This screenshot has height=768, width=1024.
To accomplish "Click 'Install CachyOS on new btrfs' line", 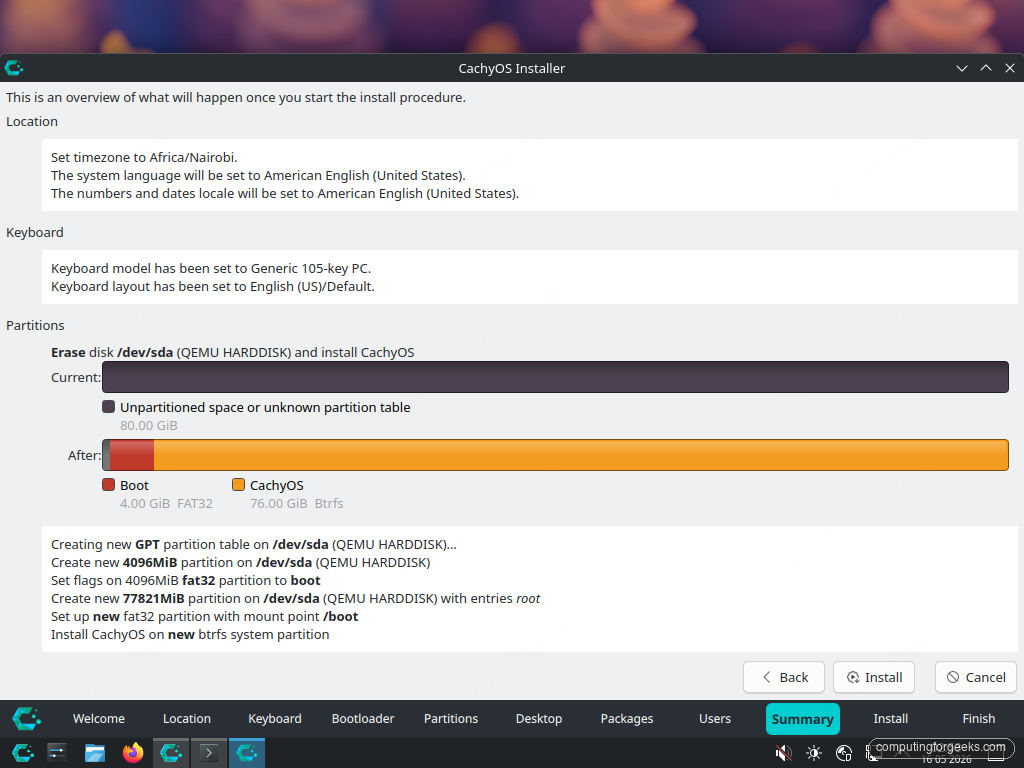I will [190, 635].
